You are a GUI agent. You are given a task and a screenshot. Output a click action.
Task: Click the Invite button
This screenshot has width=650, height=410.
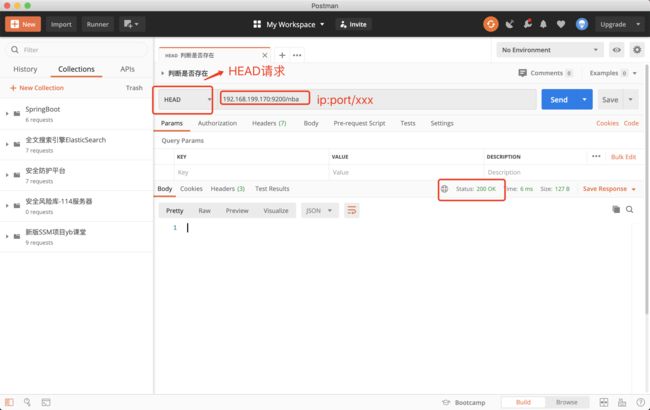pos(354,24)
